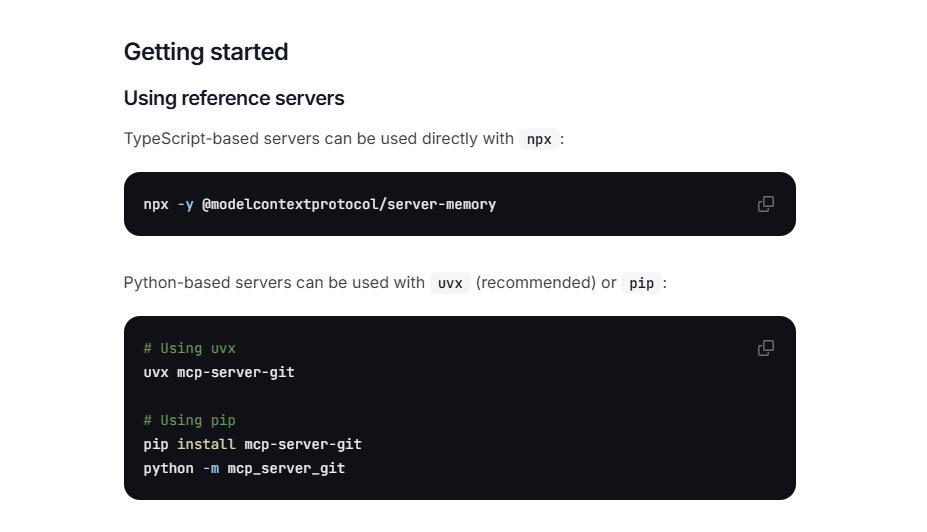Screen dimensions: 927x532
Task: Click the '# Using pip' comment line
Action: point(189,420)
